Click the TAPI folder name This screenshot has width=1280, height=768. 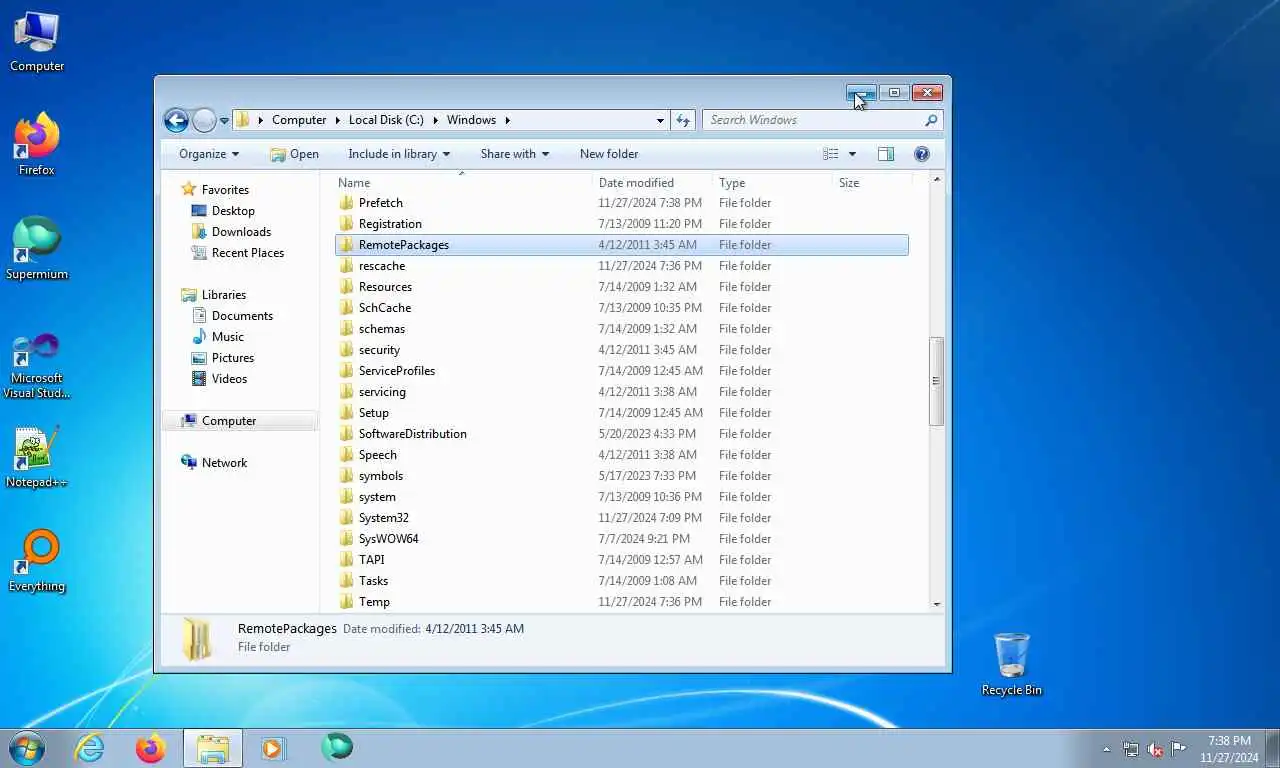click(372, 560)
